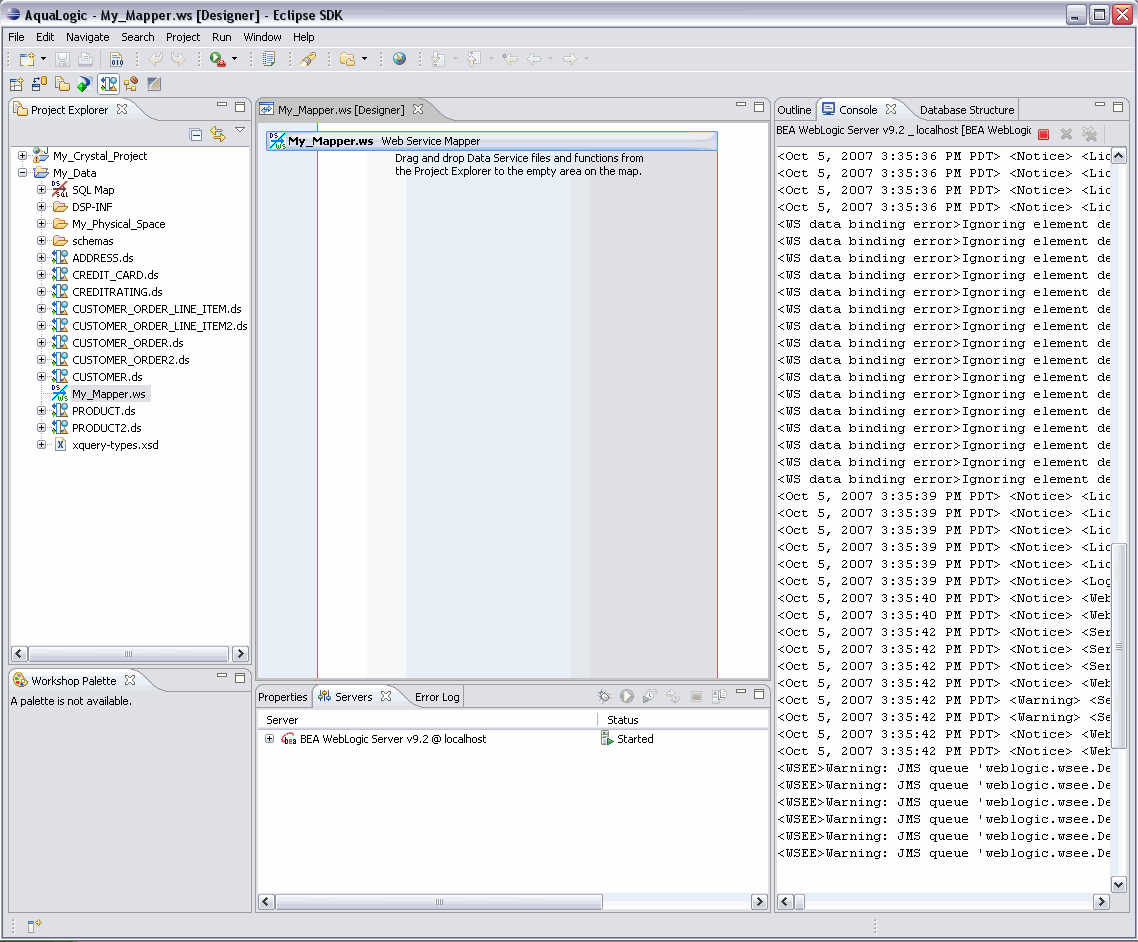1138x942 pixels.
Task: Click the External Tools run icon
Action: point(217,60)
